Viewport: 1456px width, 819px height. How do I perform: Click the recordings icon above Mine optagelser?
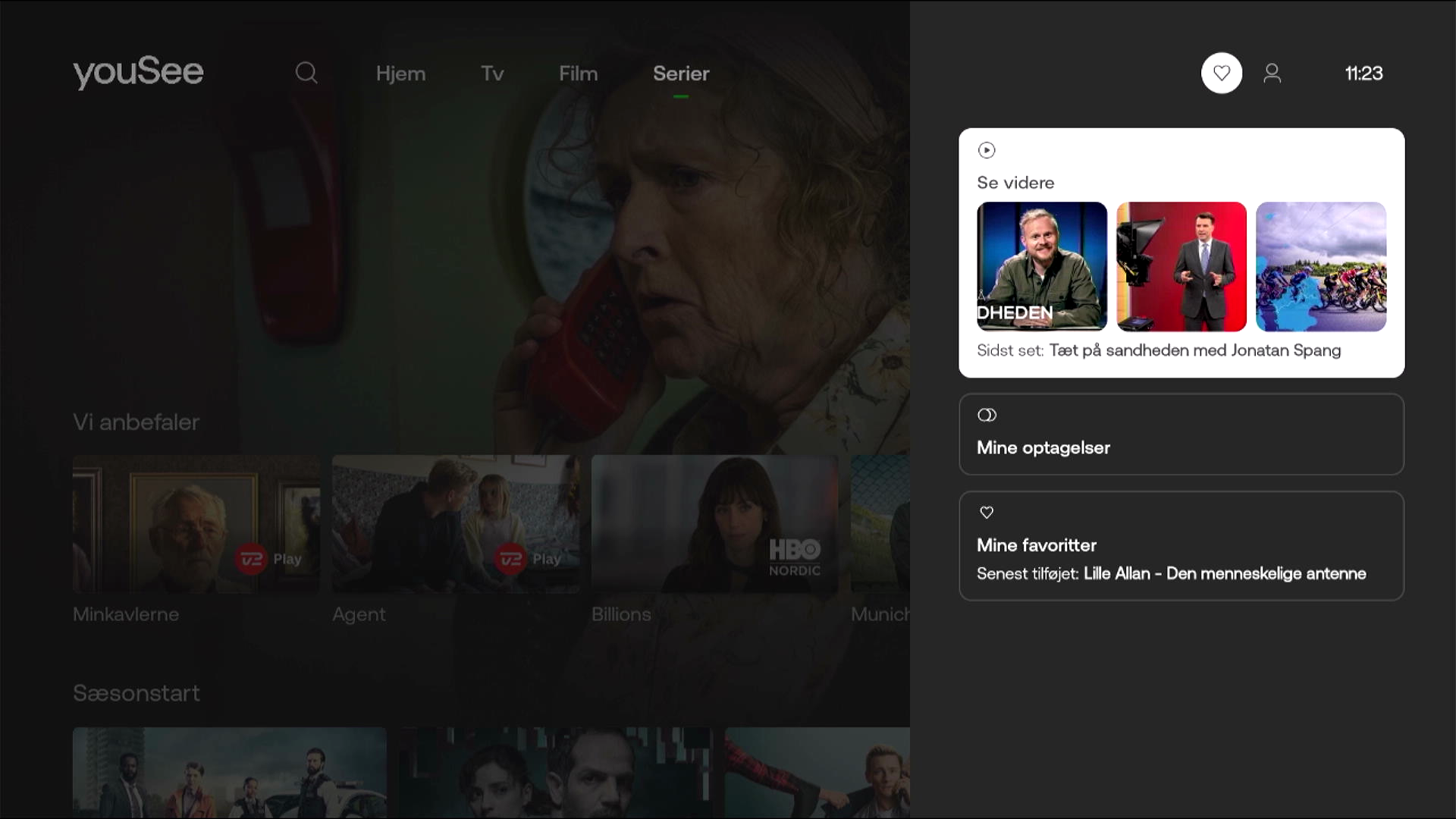pyautogui.click(x=987, y=415)
